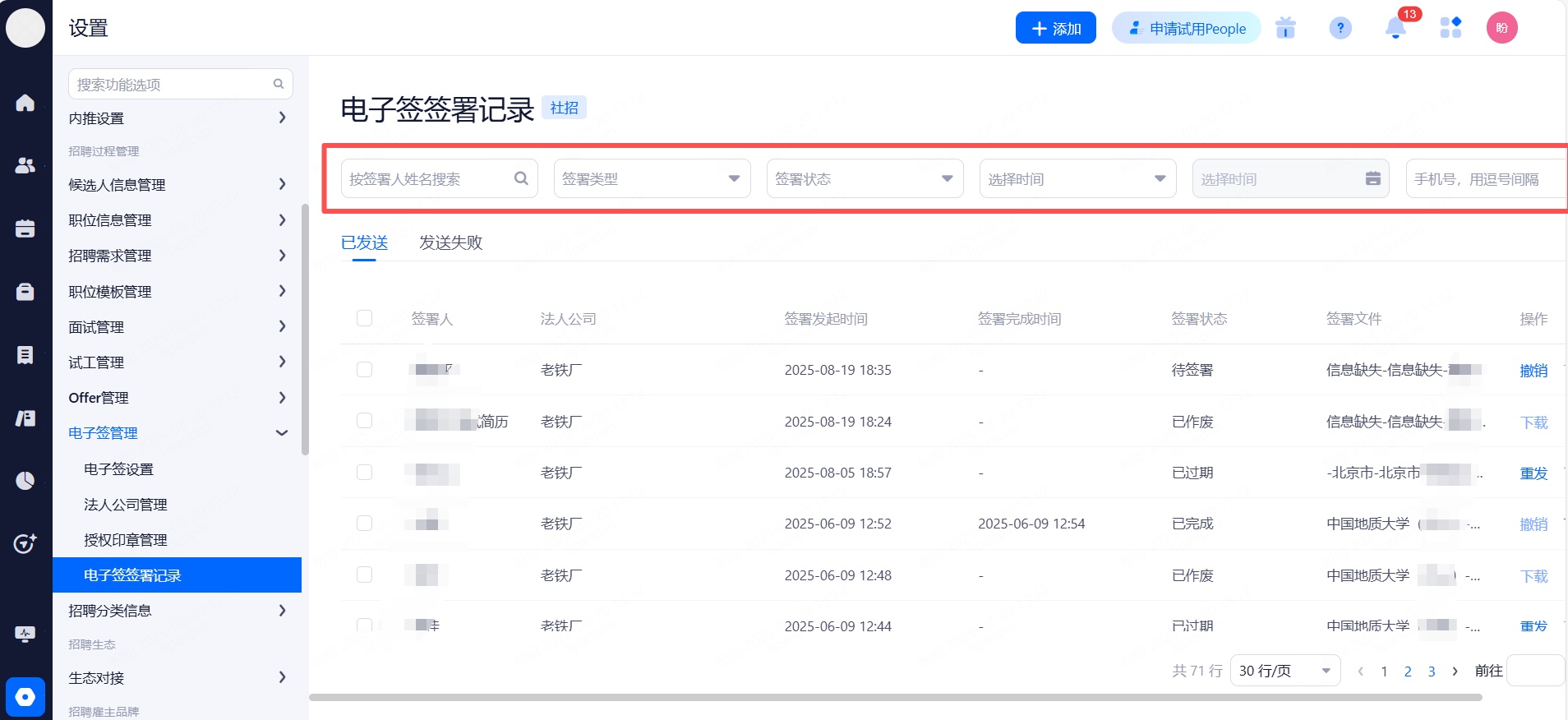Click the gift box icon
The height and width of the screenshot is (720, 1568).
point(1285,28)
